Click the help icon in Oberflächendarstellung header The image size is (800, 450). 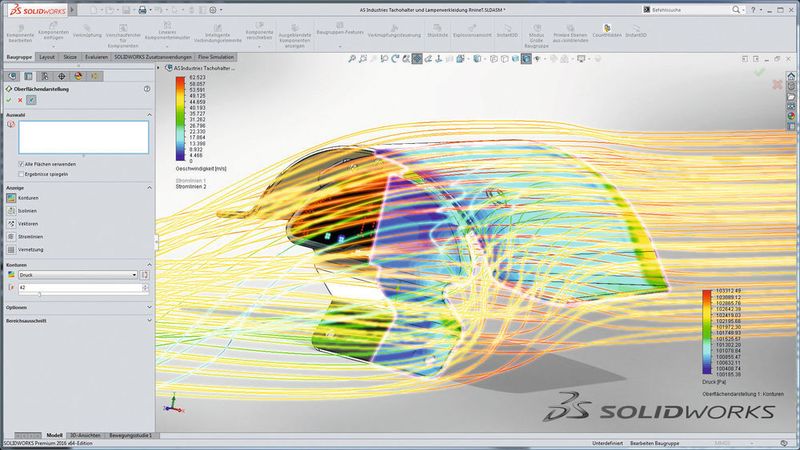(x=147, y=89)
